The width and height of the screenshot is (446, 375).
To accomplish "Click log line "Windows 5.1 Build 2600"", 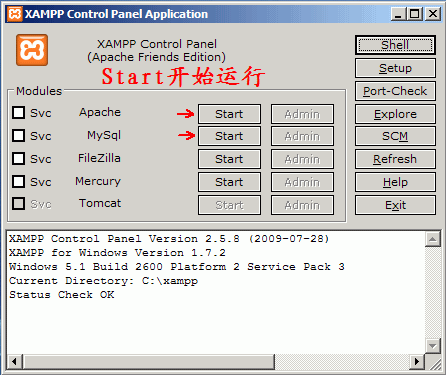I will tap(86, 267).
